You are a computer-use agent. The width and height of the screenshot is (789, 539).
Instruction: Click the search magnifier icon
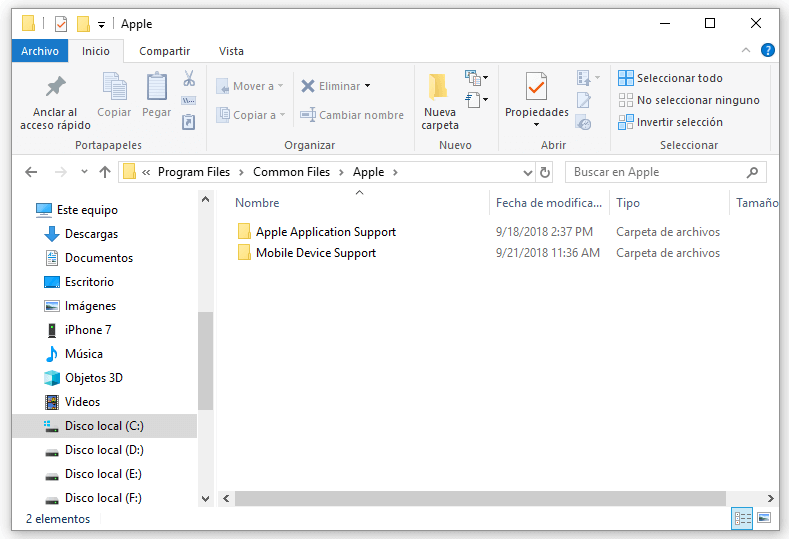pyautogui.click(x=752, y=172)
